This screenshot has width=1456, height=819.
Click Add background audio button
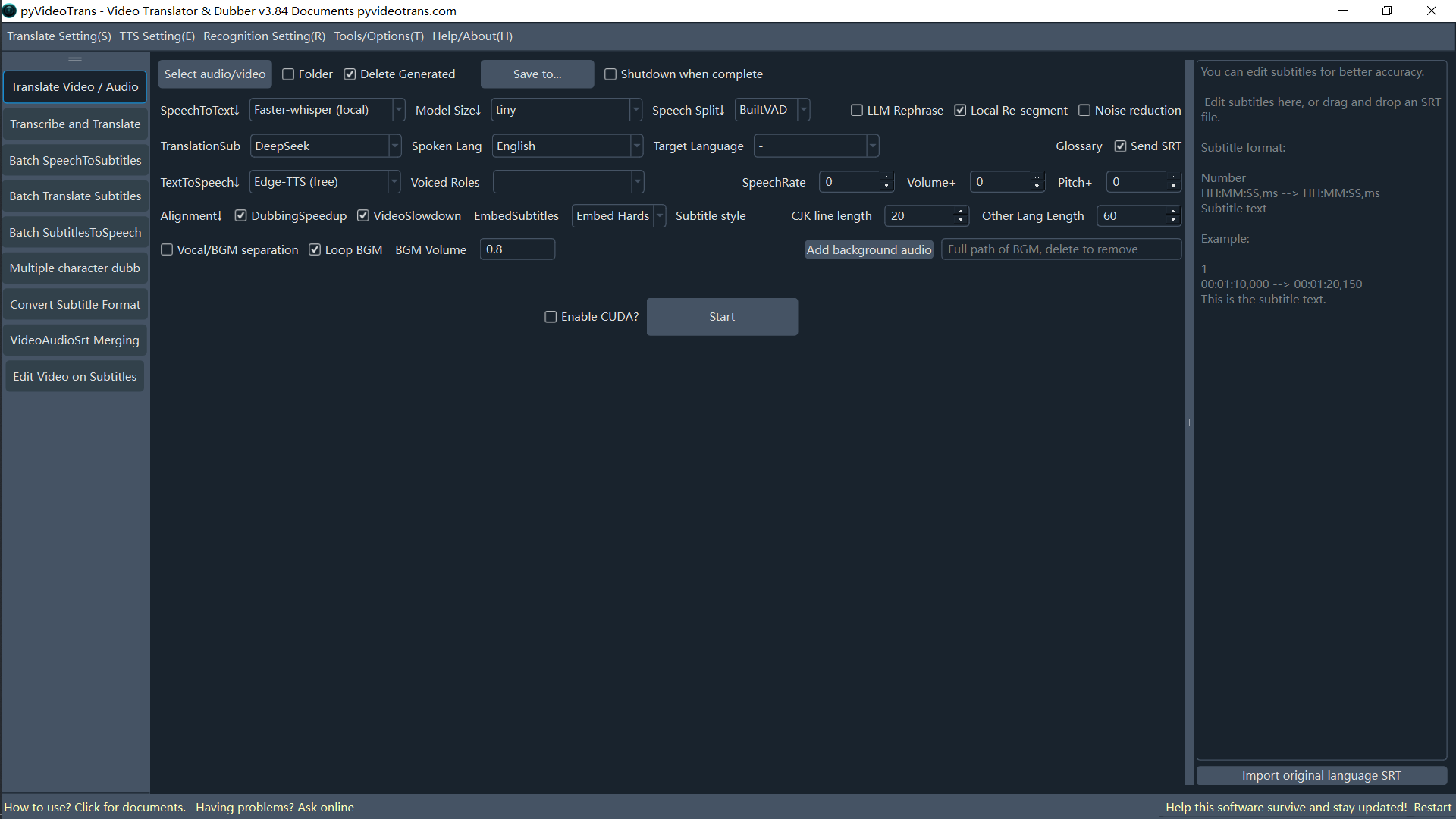click(868, 249)
